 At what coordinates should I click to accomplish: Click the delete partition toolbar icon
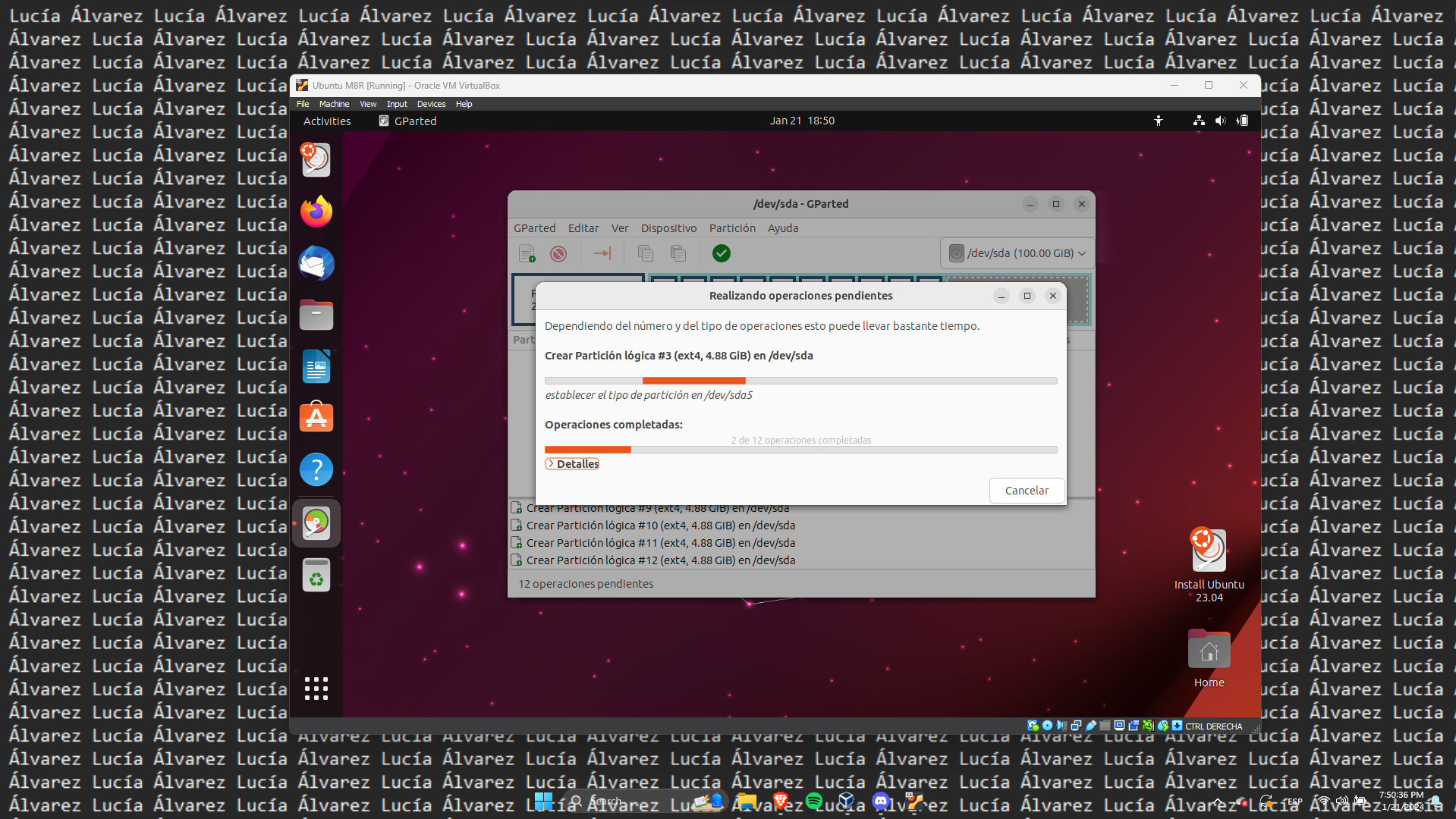[x=558, y=253]
